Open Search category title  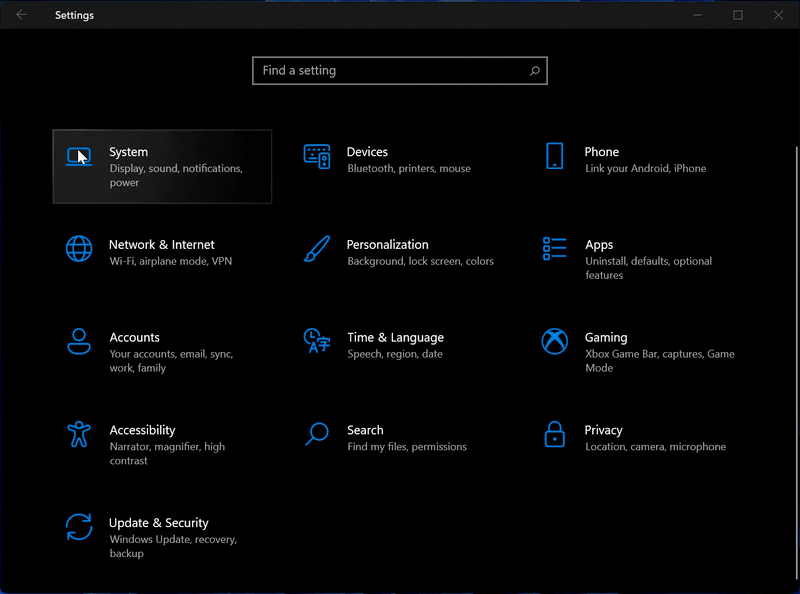pyautogui.click(x=365, y=431)
